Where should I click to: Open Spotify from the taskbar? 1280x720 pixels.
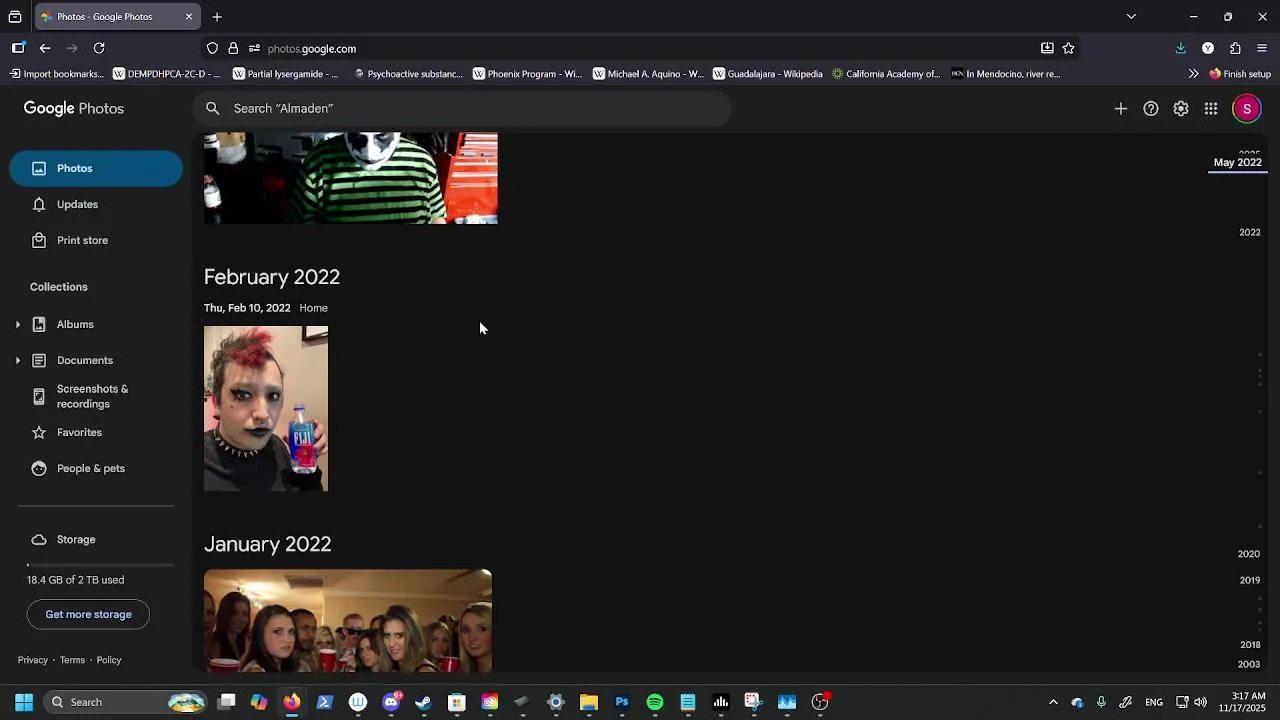(x=655, y=702)
